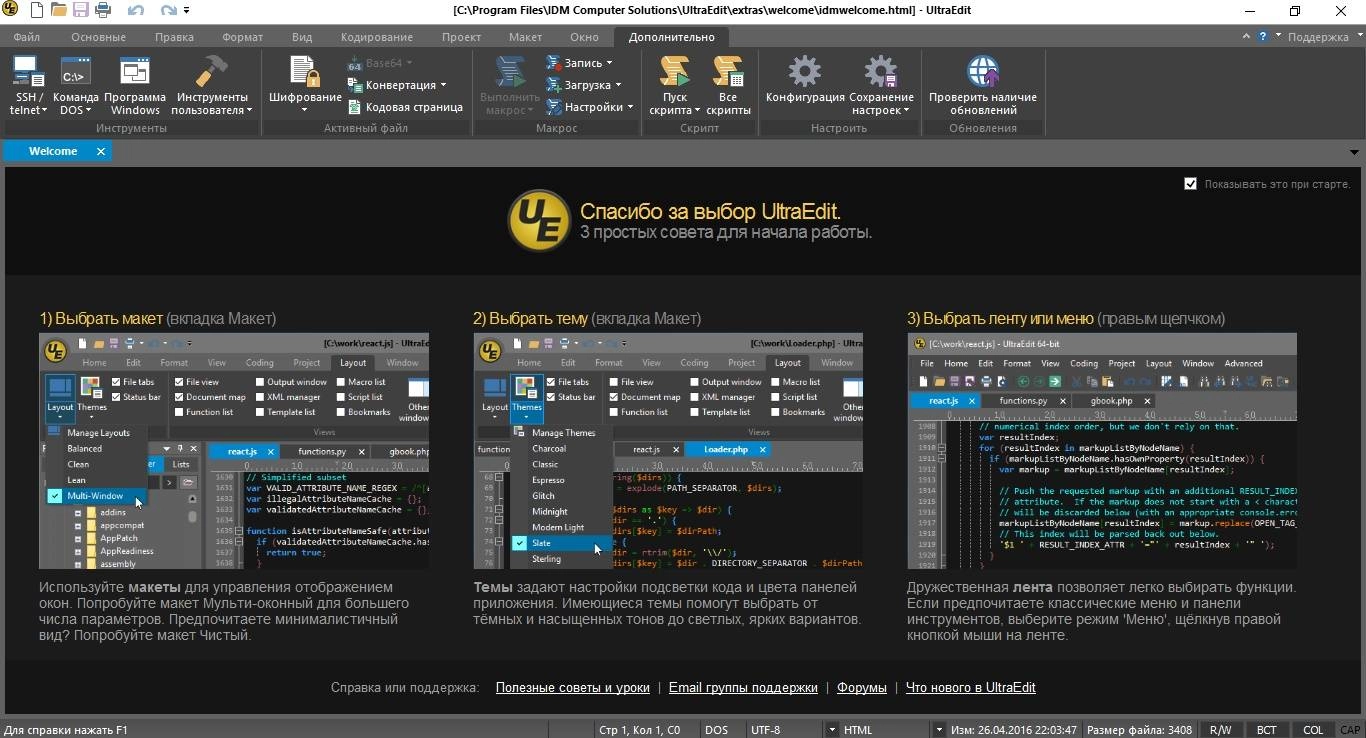
Task: Toggle COL column mode in status bar
Action: (1313, 730)
